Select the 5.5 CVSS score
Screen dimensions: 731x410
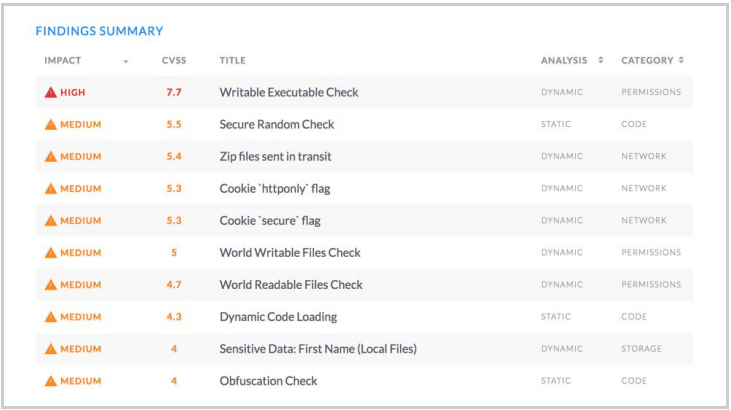point(174,125)
